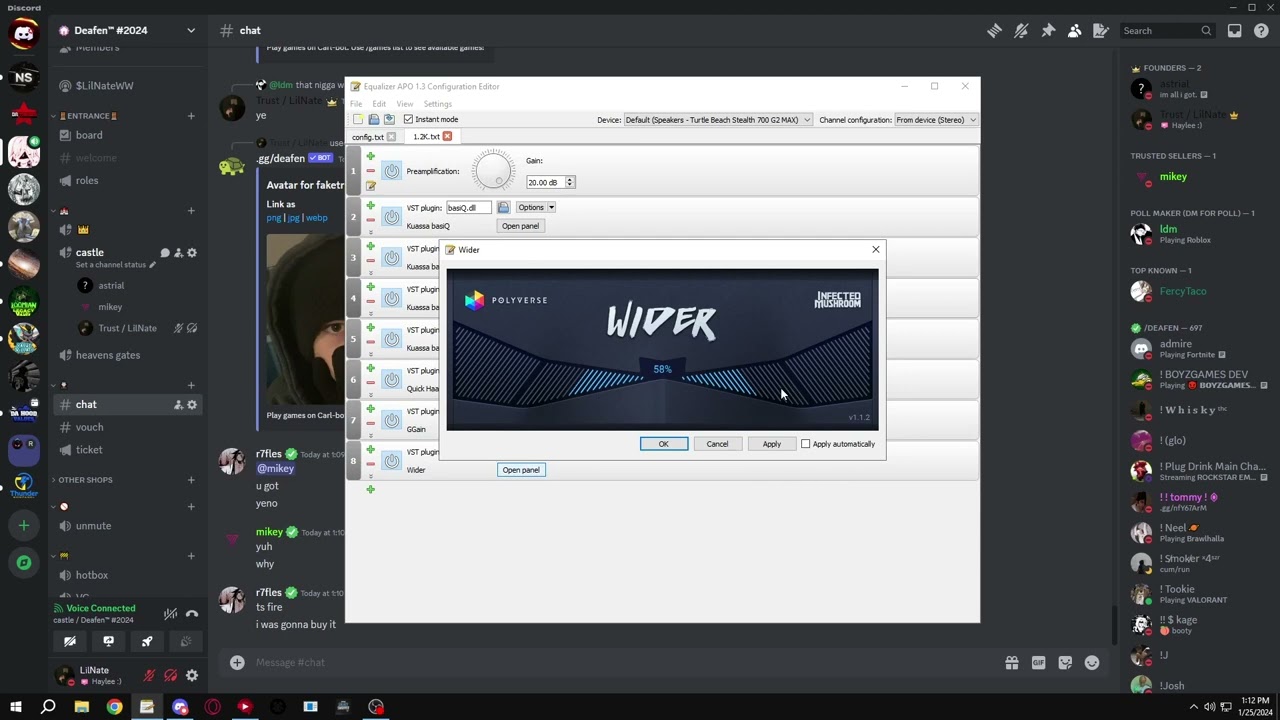The image size is (1280, 720).
Task: Open GIF picker in message bar
Action: point(1038,662)
